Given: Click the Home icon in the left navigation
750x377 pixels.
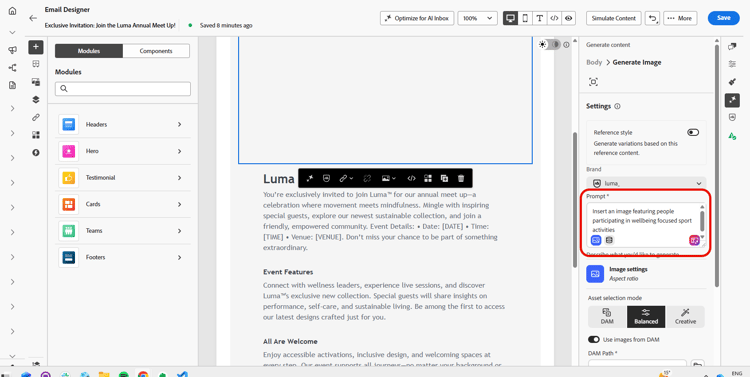Looking at the screenshot, I should click(12, 11).
